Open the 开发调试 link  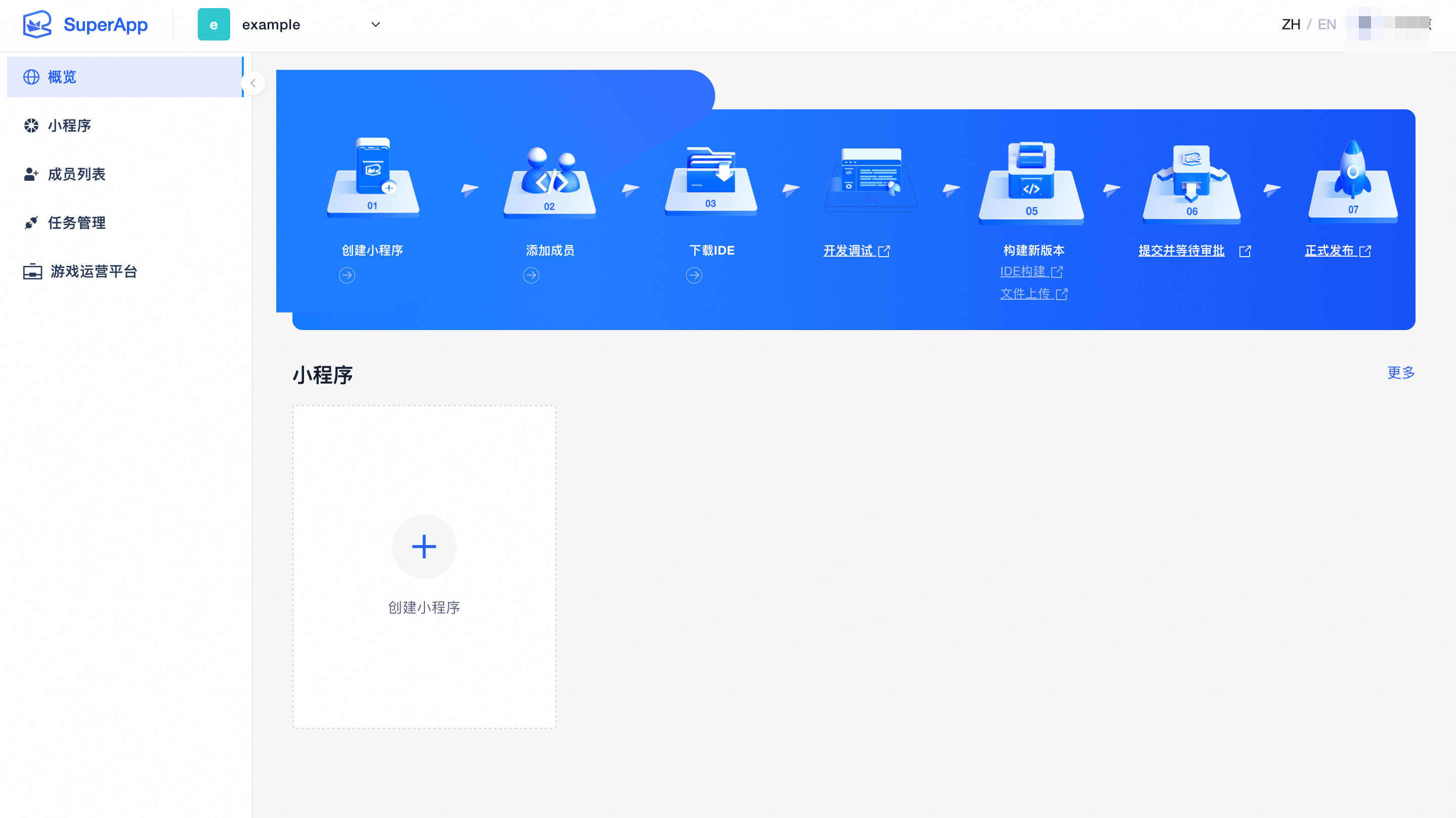[848, 251]
